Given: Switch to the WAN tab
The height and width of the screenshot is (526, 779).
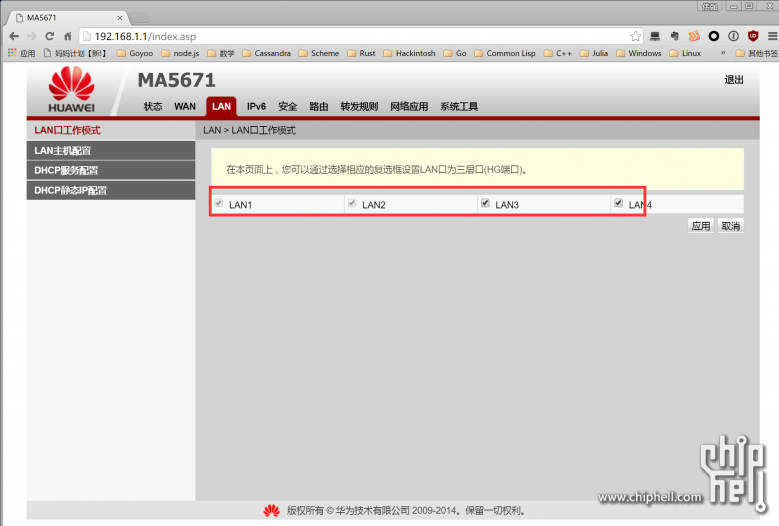Looking at the screenshot, I should point(185,106).
